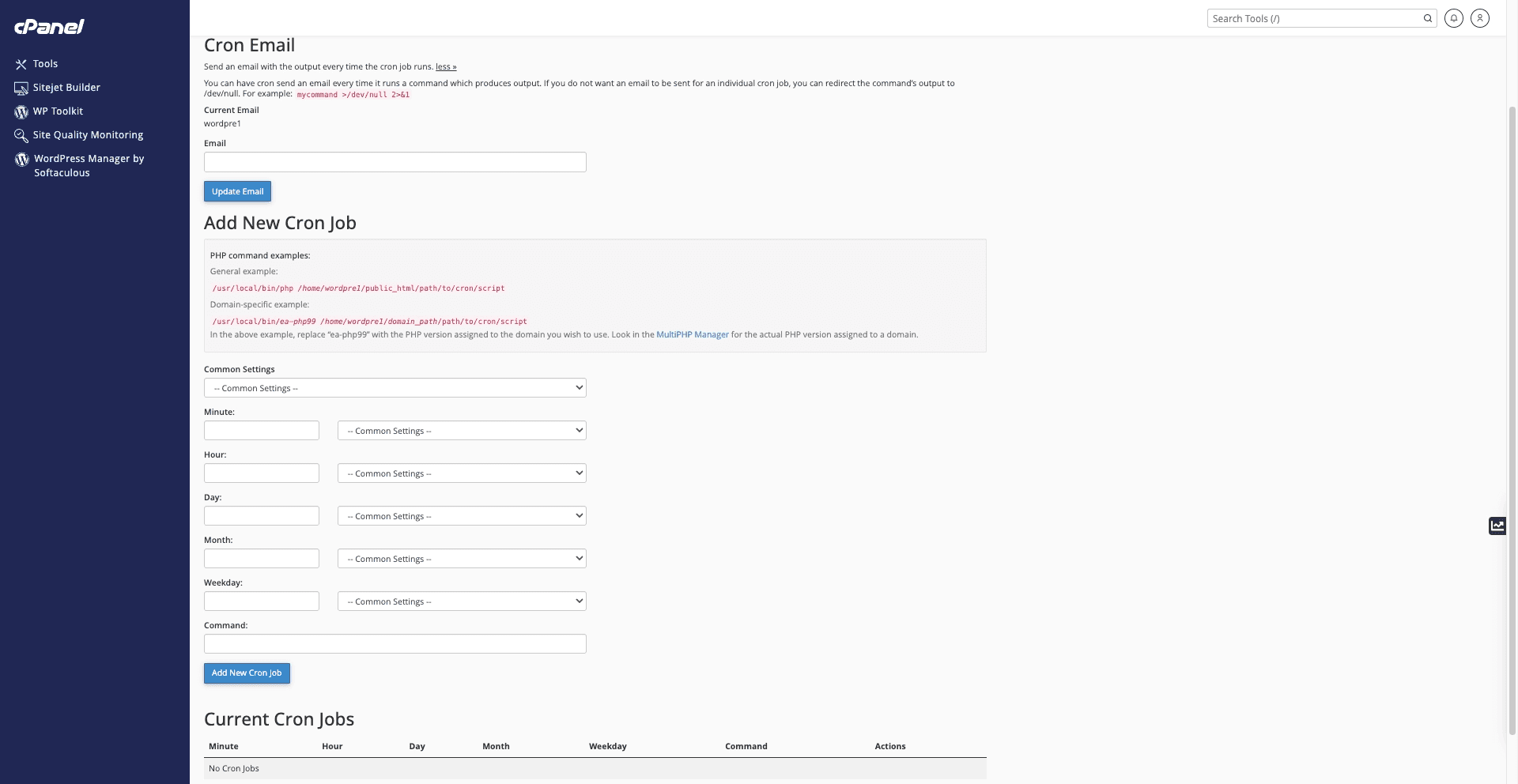The height and width of the screenshot is (784, 1518).
Task: Open the statistics chart side icon
Action: (1497, 526)
